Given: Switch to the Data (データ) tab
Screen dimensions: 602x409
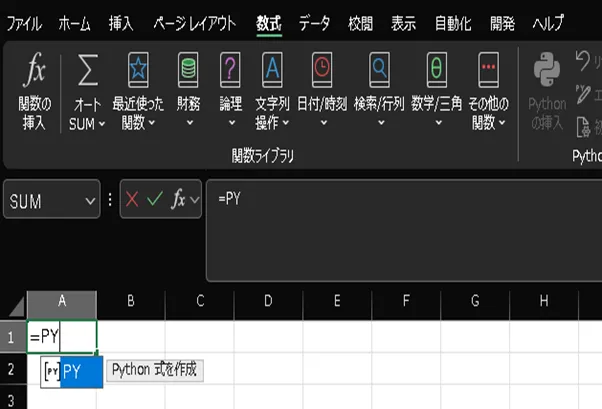Looking at the screenshot, I should (x=314, y=23).
